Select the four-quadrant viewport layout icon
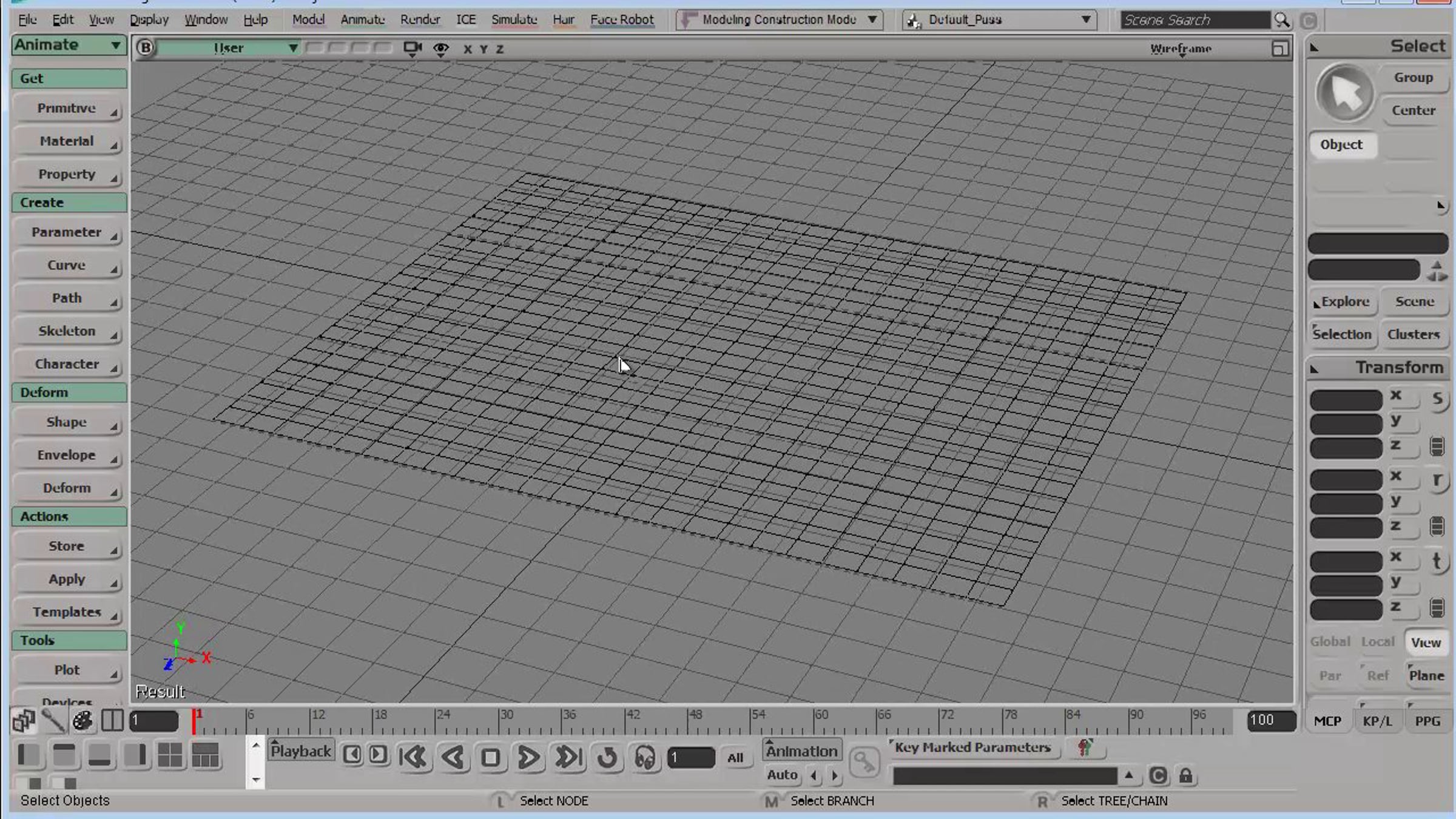This screenshot has width=1456, height=819. (x=170, y=755)
